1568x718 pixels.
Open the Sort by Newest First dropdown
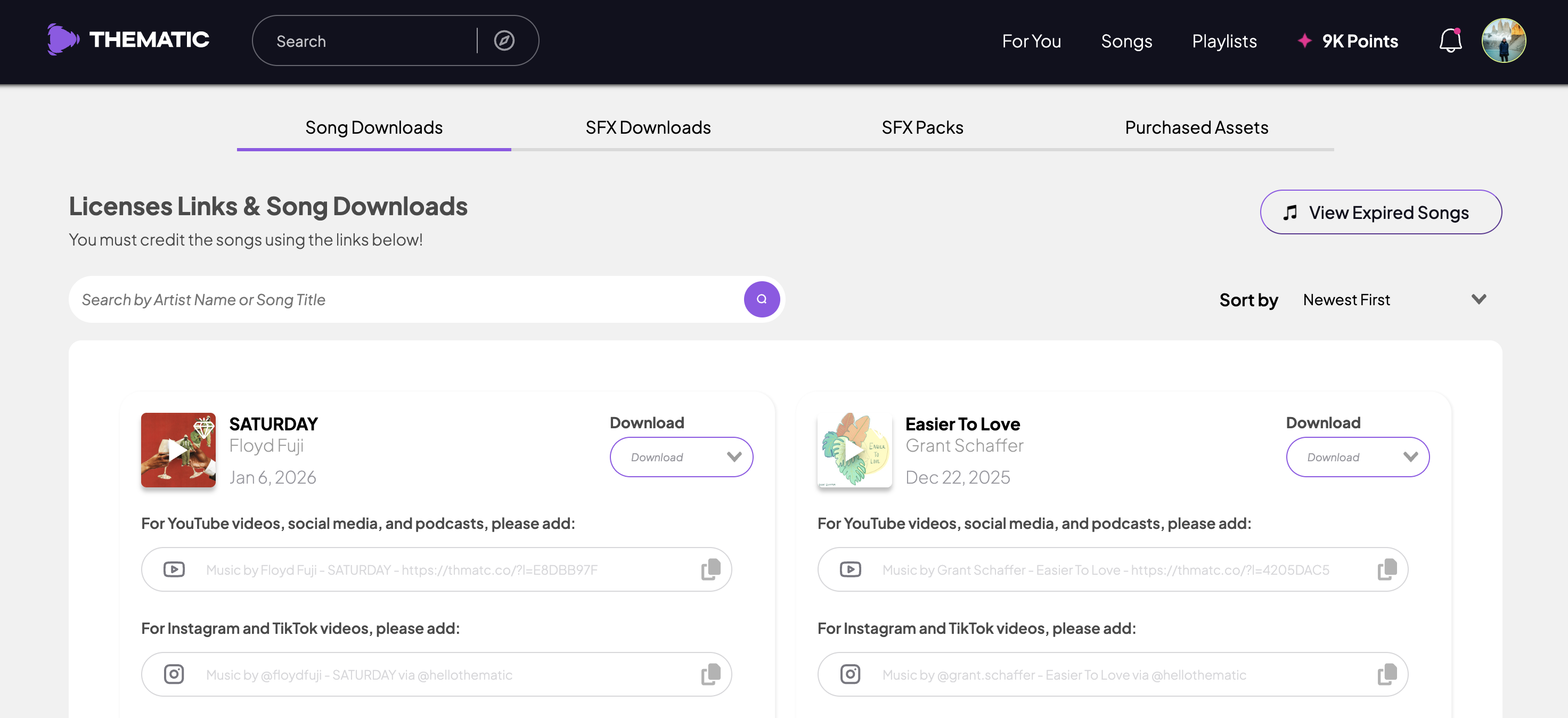pos(1394,299)
